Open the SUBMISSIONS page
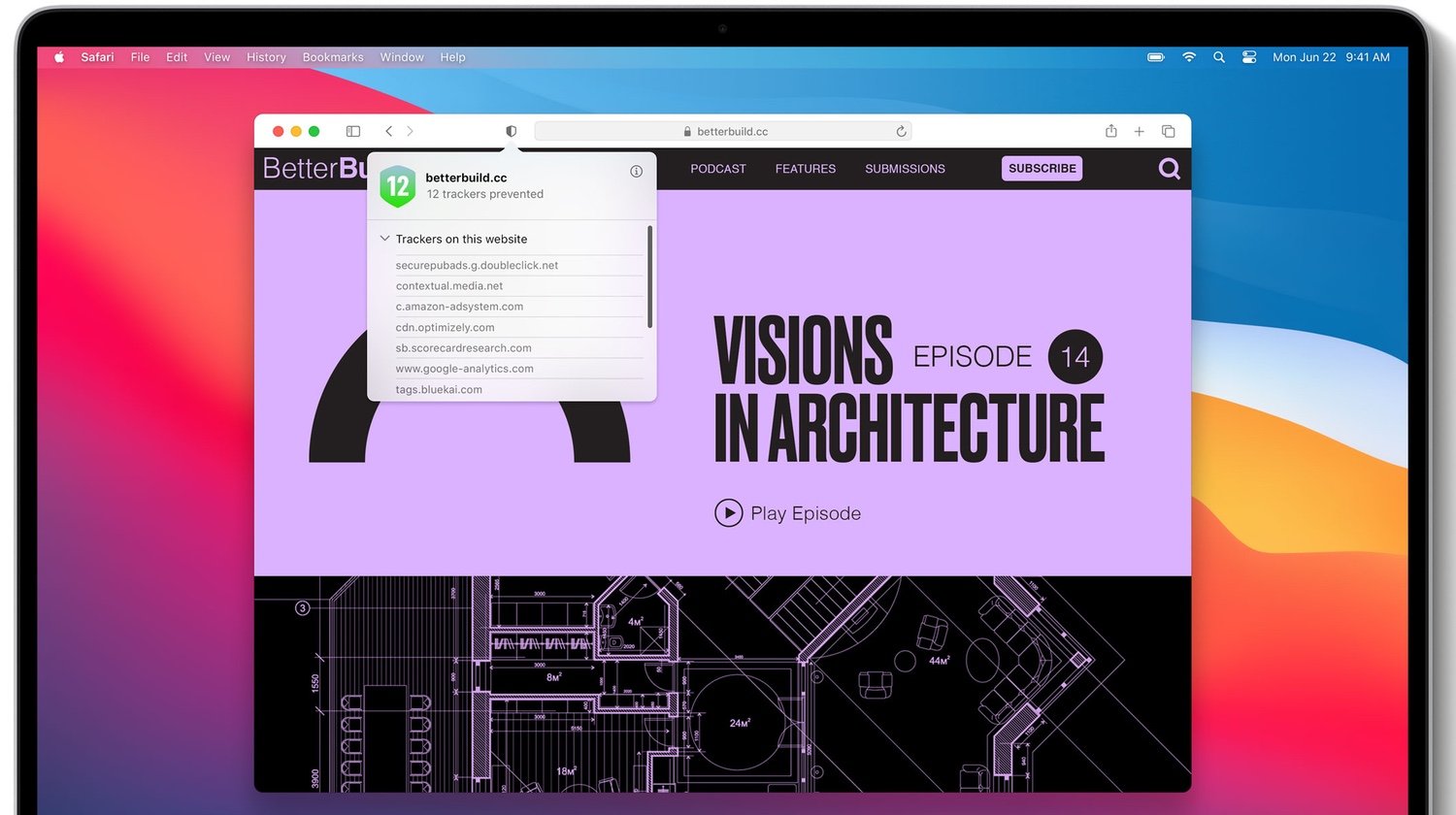The height and width of the screenshot is (815, 1456). click(x=905, y=169)
